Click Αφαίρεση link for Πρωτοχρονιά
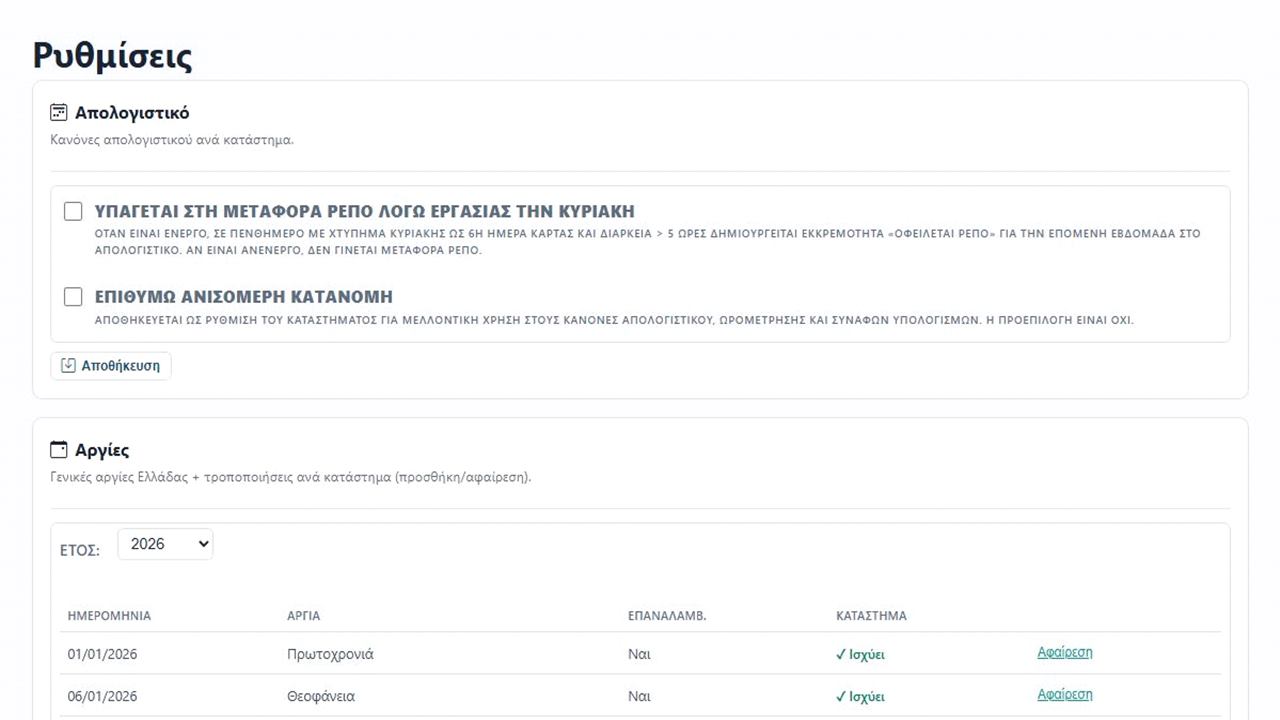 [x=1065, y=652]
